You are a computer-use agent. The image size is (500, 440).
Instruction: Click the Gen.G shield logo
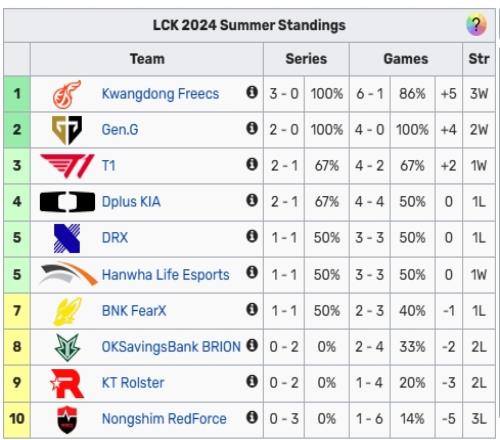coord(67,130)
